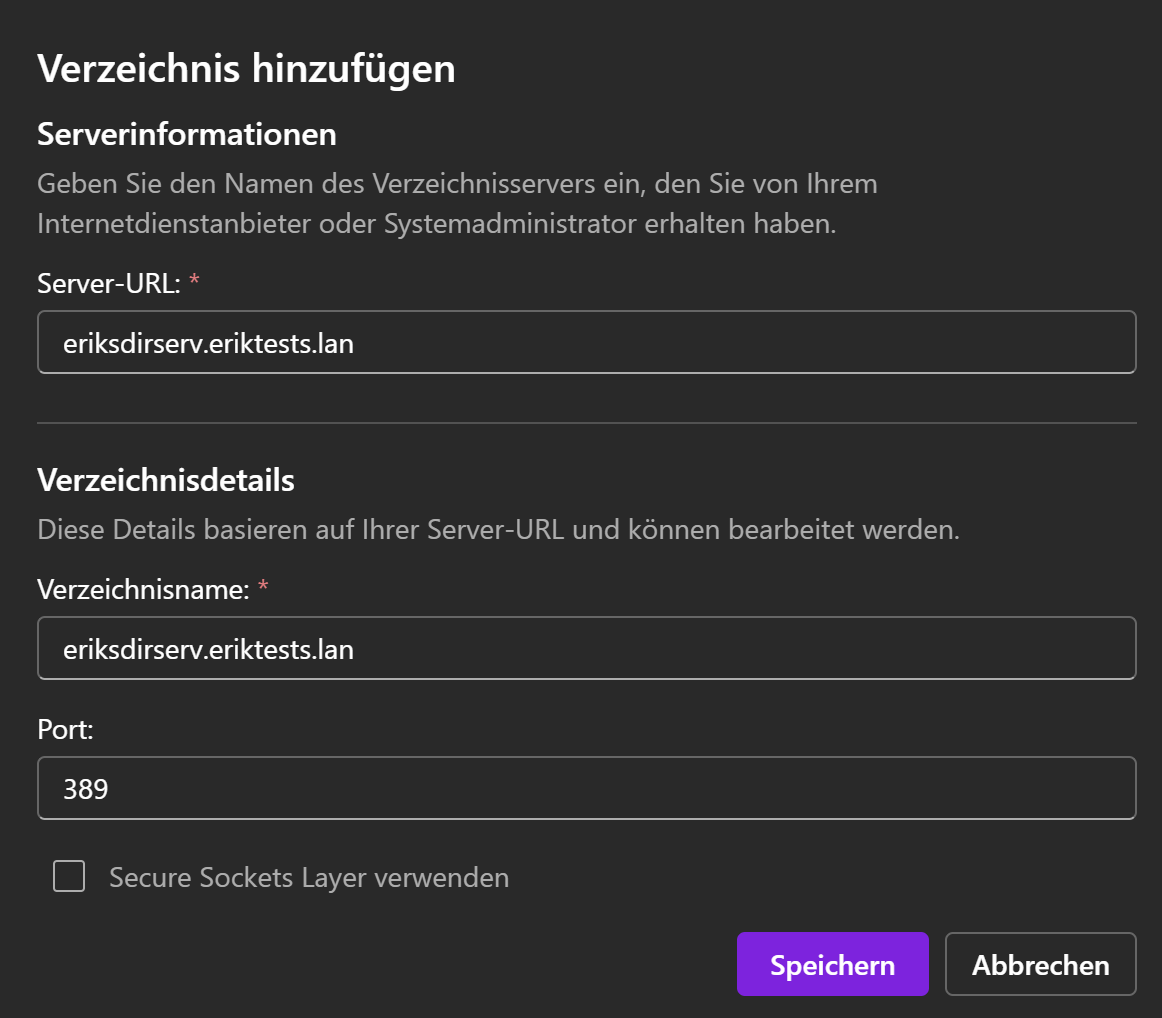Click the Serverinformationen section heading
Viewport: 1162px width, 1018px height.
coord(187,134)
